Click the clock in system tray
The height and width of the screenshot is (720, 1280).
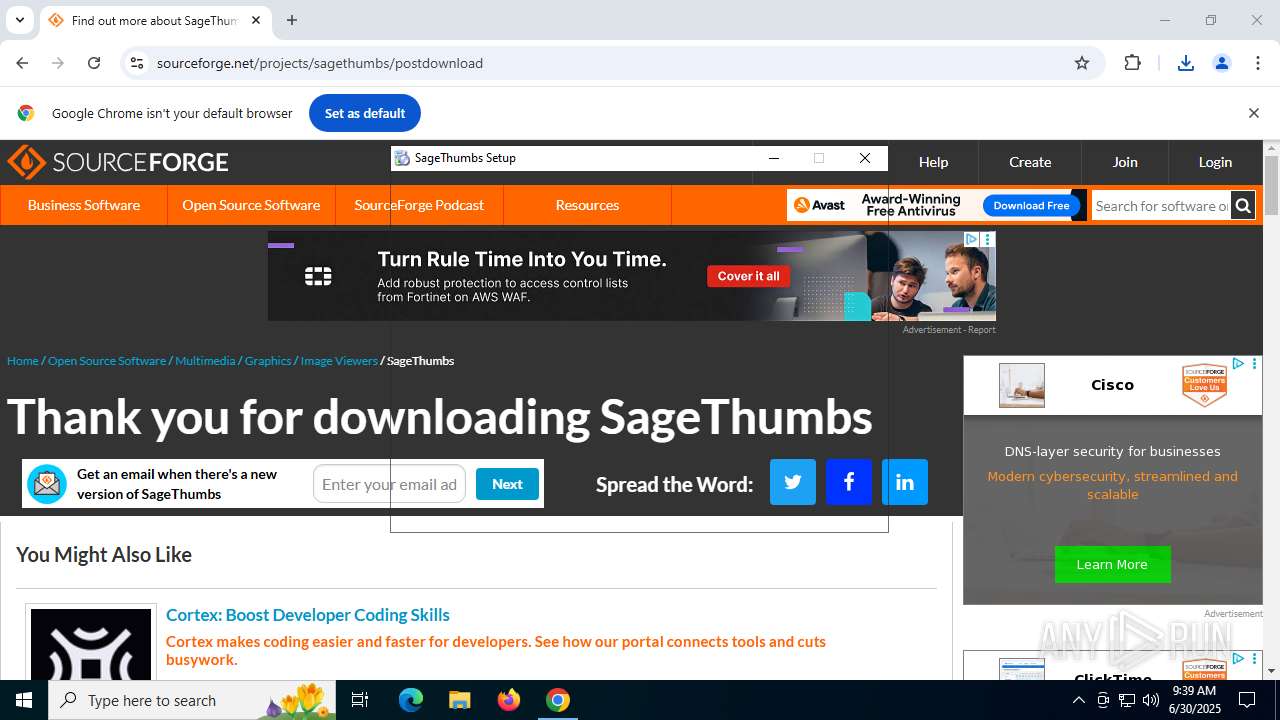pos(1195,700)
